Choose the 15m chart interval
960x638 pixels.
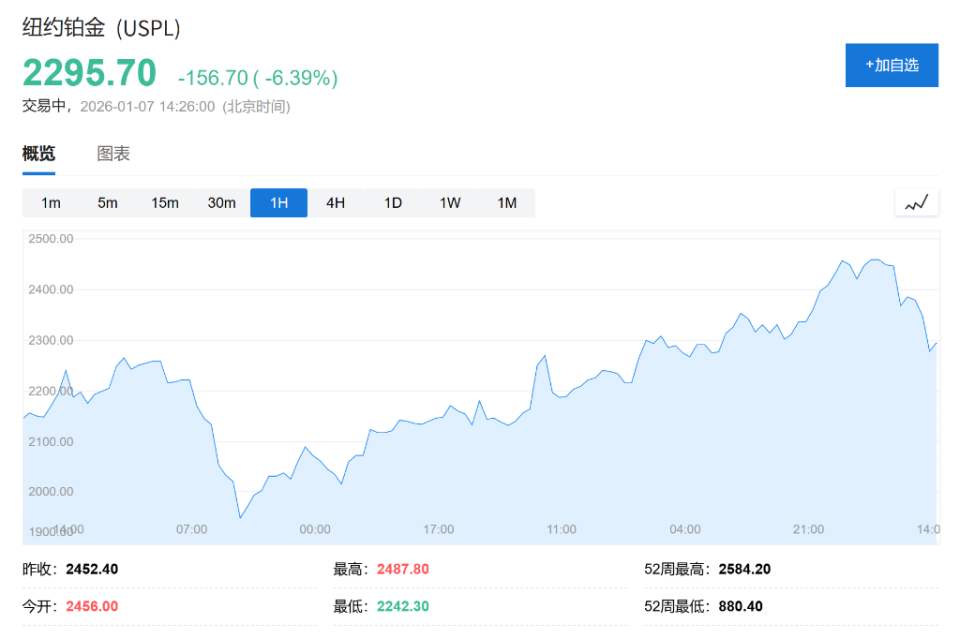coord(165,203)
